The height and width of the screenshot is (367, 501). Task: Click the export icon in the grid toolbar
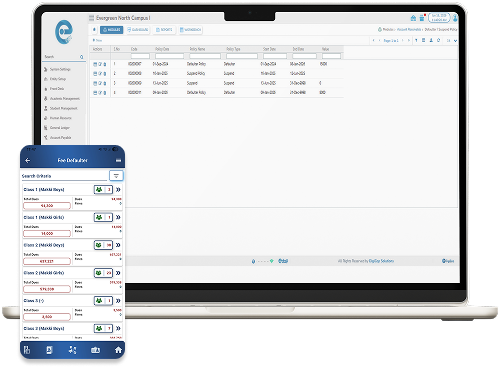coord(431,40)
